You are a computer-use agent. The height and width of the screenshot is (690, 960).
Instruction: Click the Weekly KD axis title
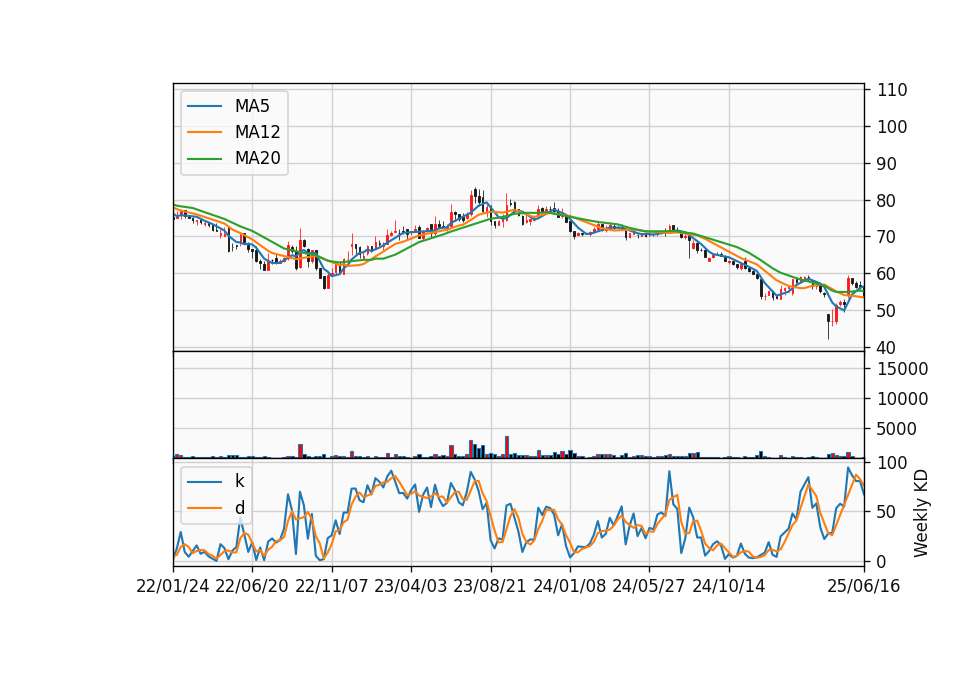point(920,513)
